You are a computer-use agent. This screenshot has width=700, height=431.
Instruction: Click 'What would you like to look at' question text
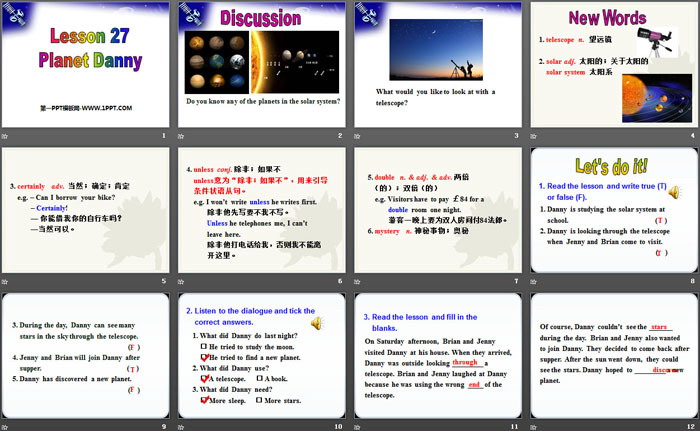tap(436, 97)
